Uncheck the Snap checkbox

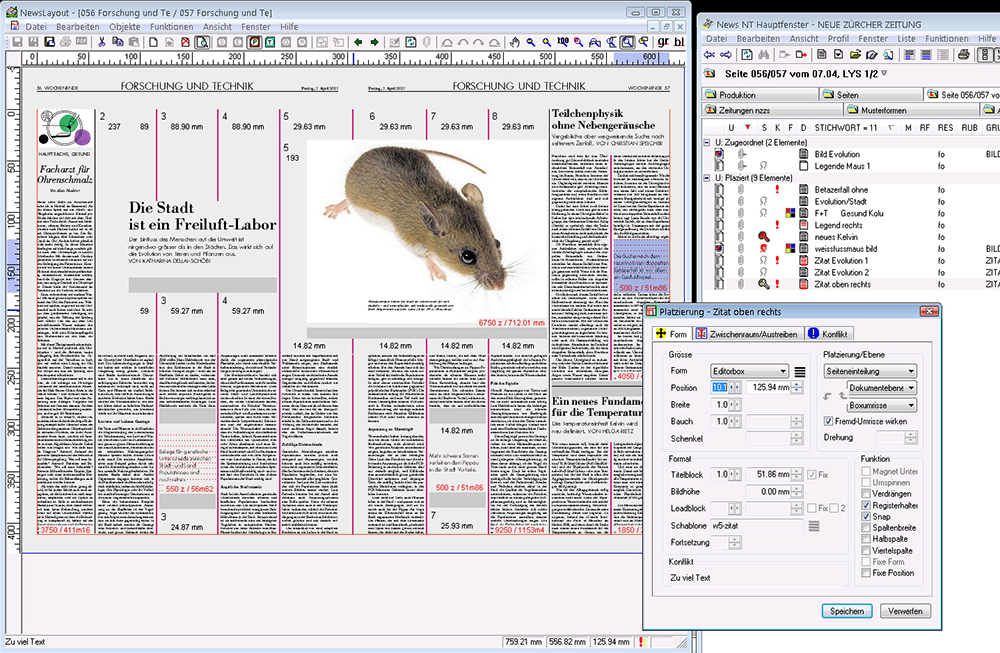866,517
